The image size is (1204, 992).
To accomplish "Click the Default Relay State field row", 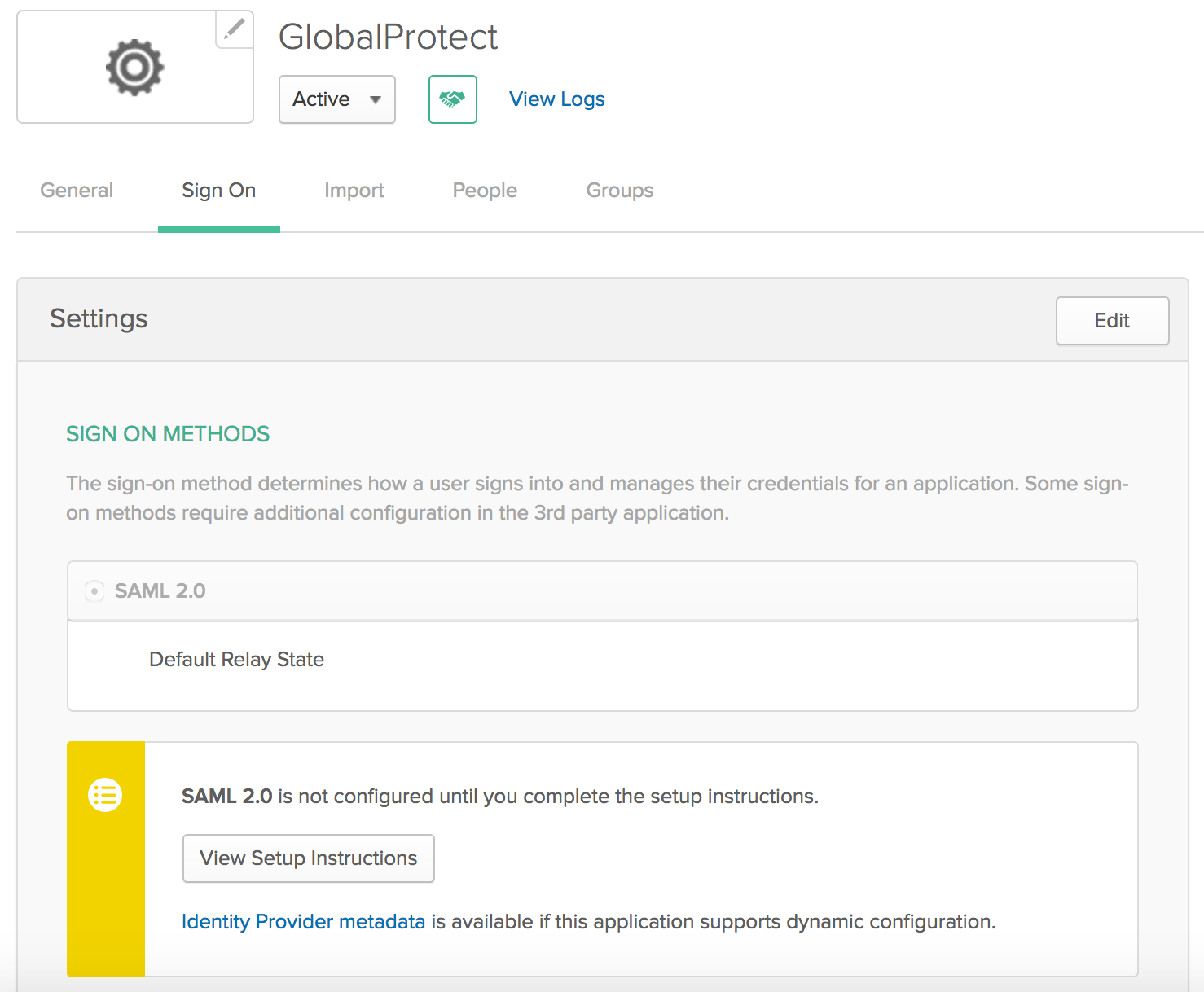I will (236, 660).
